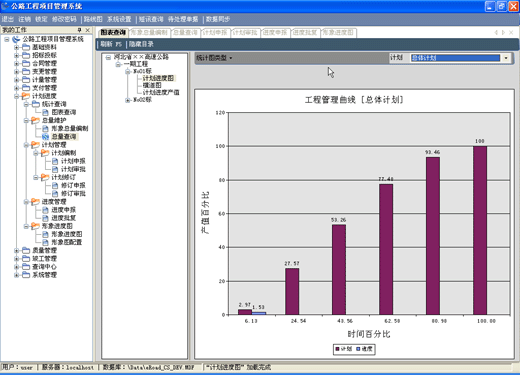Switch to the 总量查询 tab
Viewport: 520px width, 375px height.
pyautogui.click(x=185, y=33)
